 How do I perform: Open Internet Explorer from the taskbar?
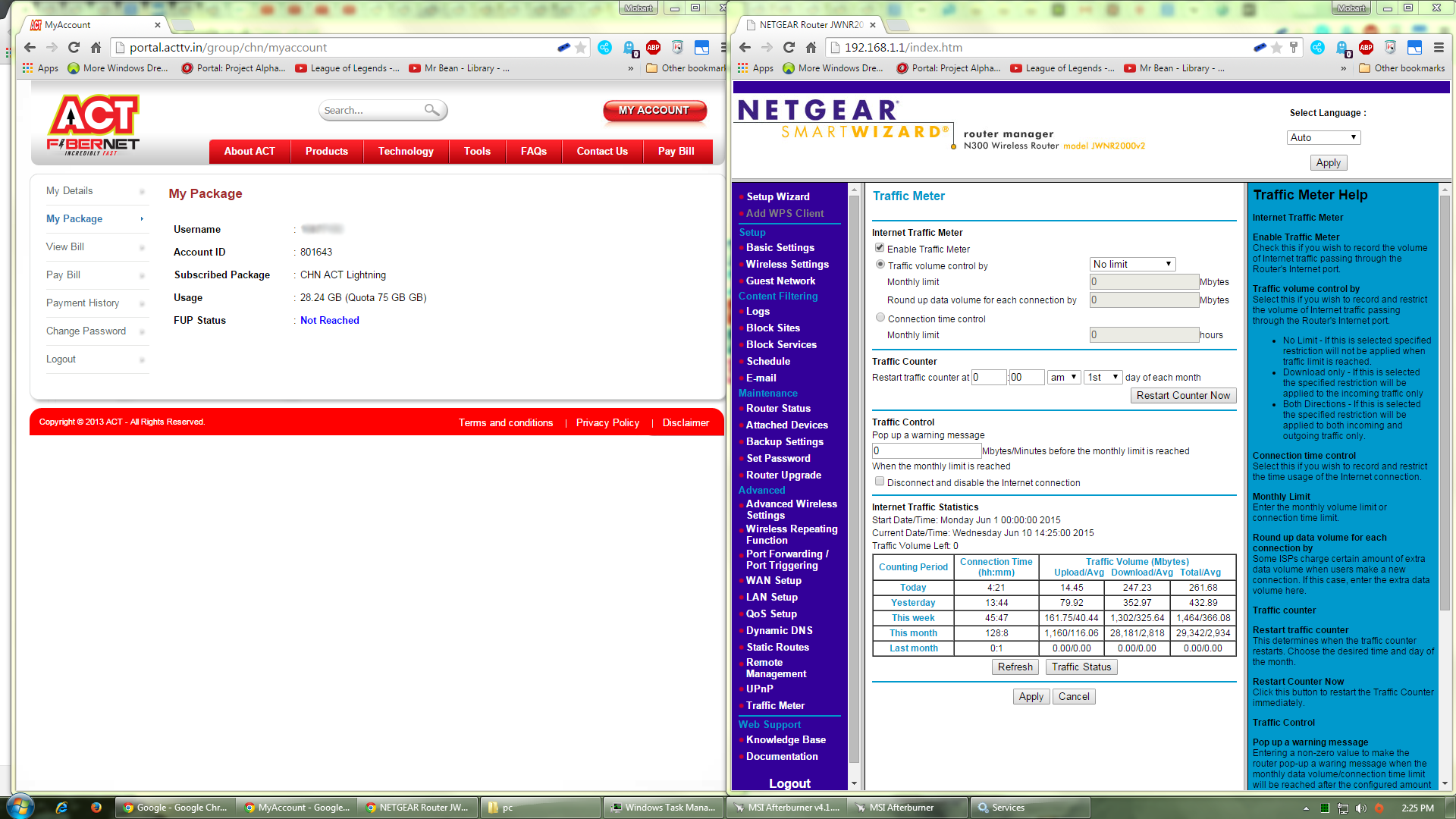(x=61, y=808)
